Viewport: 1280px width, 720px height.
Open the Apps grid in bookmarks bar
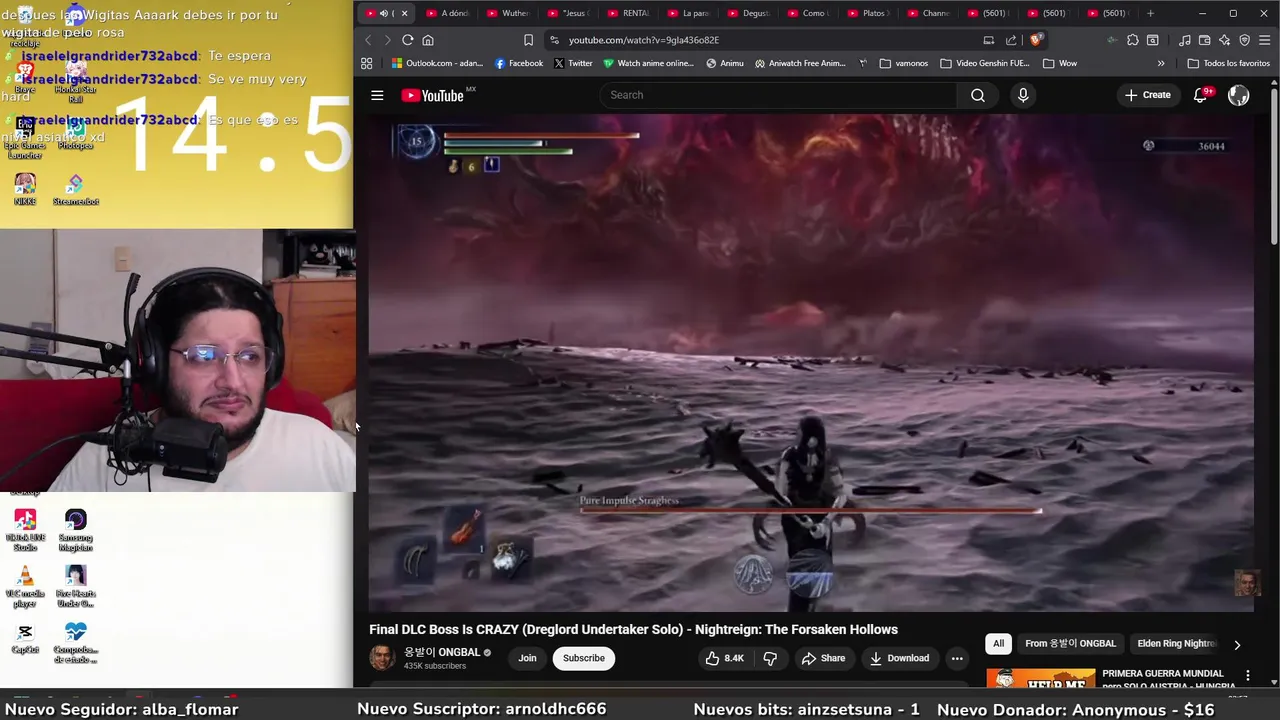click(x=367, y=63)
